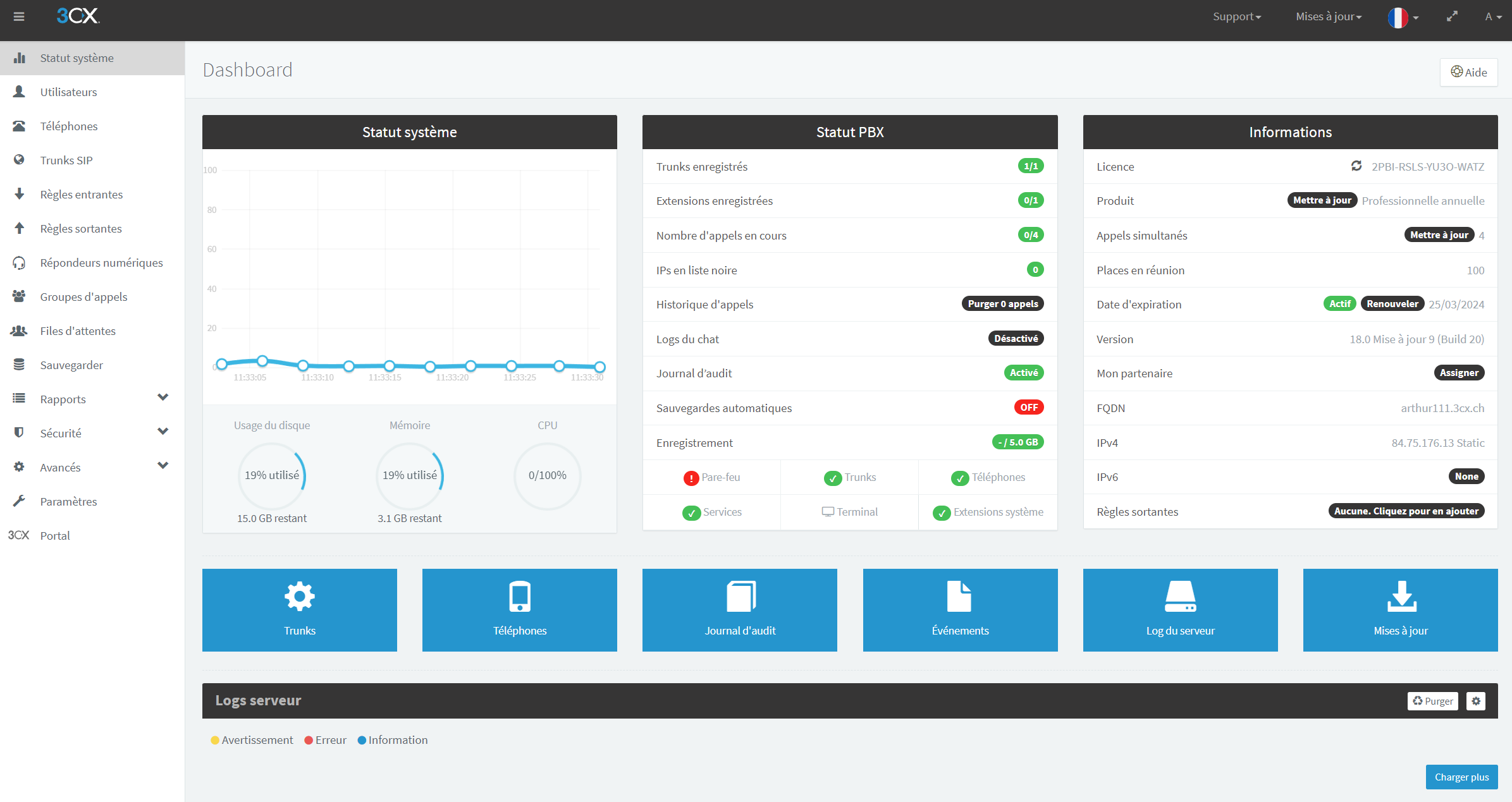Image resolution: width=1512 pixels, height=802 pixels.
Task: Open Logs serveur gear settings
Action: (1476, 701)
